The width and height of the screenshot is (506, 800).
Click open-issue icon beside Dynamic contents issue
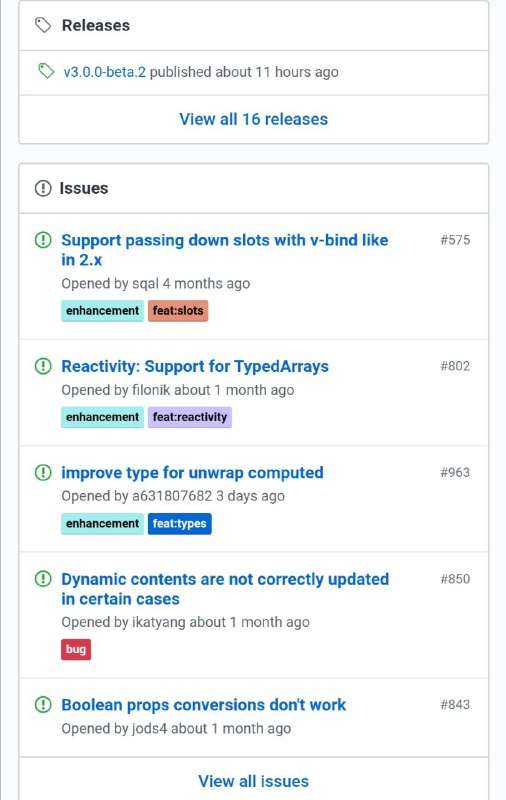pyautogui.click(x=43, y=579)
